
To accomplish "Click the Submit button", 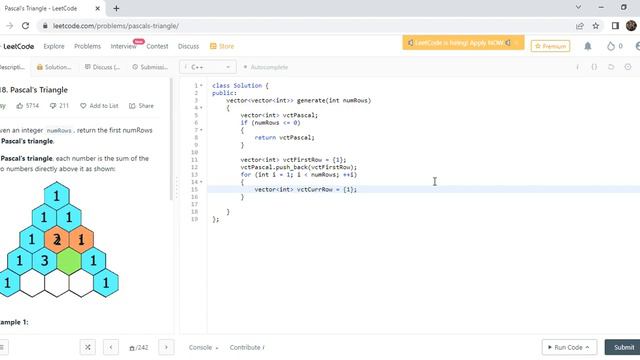I will click(622, 347).
